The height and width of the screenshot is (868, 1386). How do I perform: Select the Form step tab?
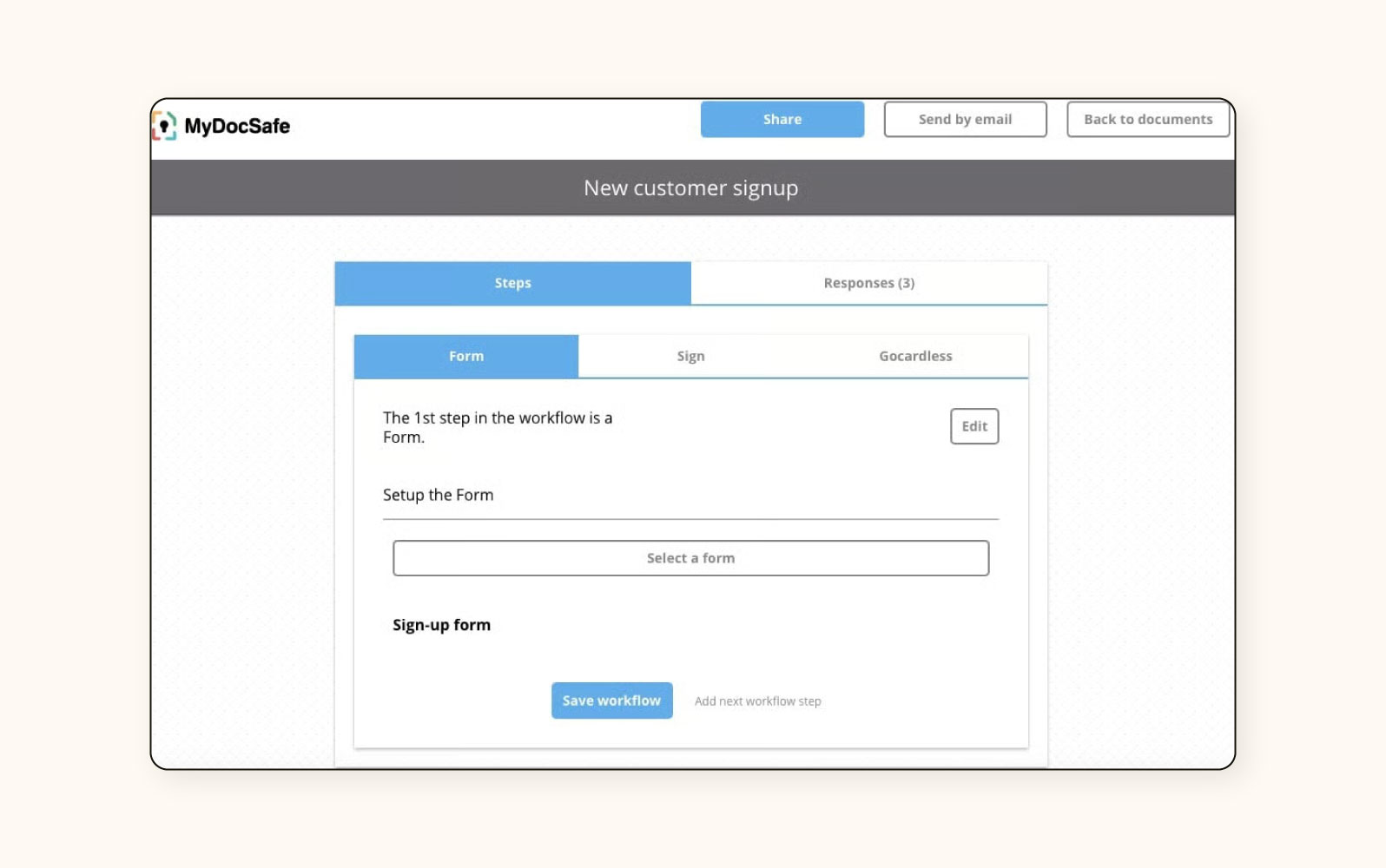coord(466,356)
